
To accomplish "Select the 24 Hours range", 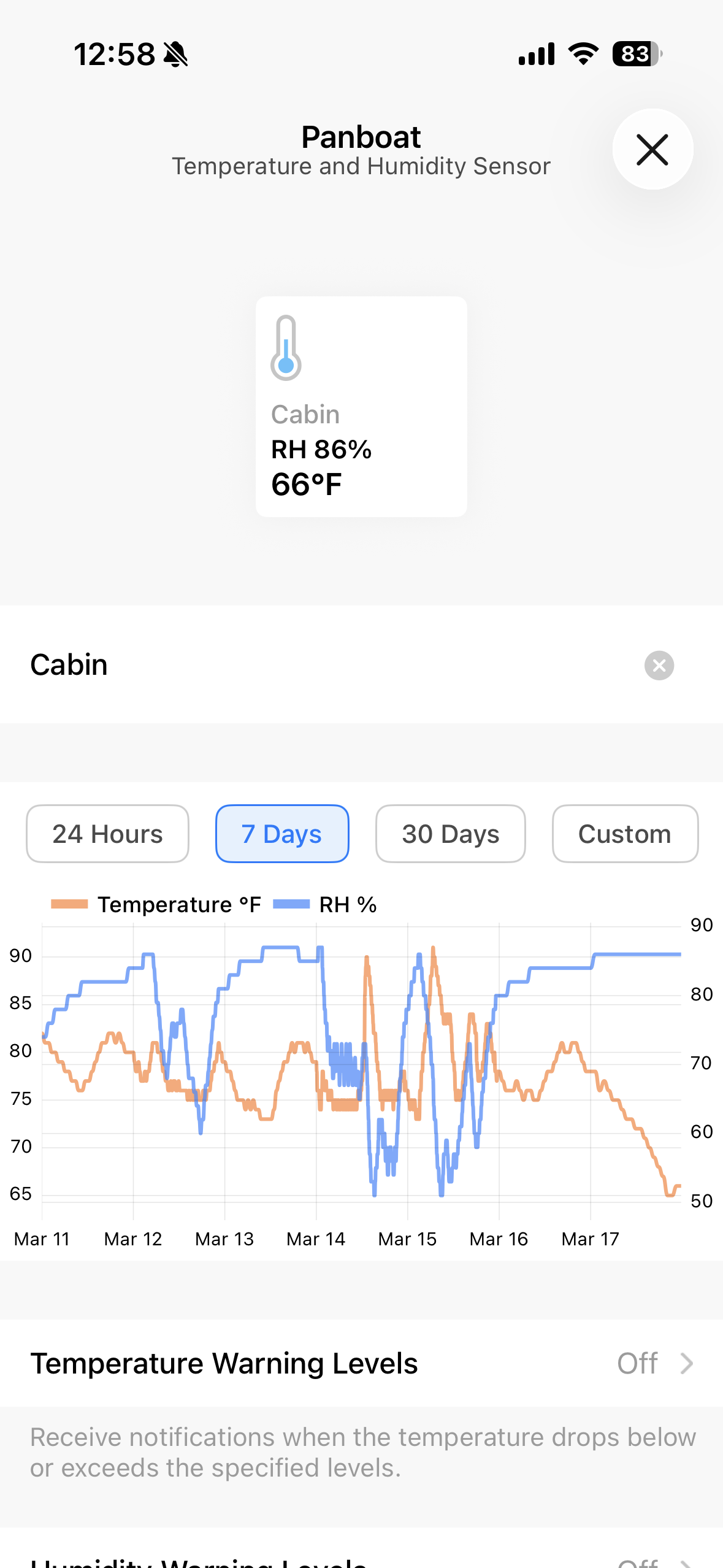I will [x=107, y=834].
